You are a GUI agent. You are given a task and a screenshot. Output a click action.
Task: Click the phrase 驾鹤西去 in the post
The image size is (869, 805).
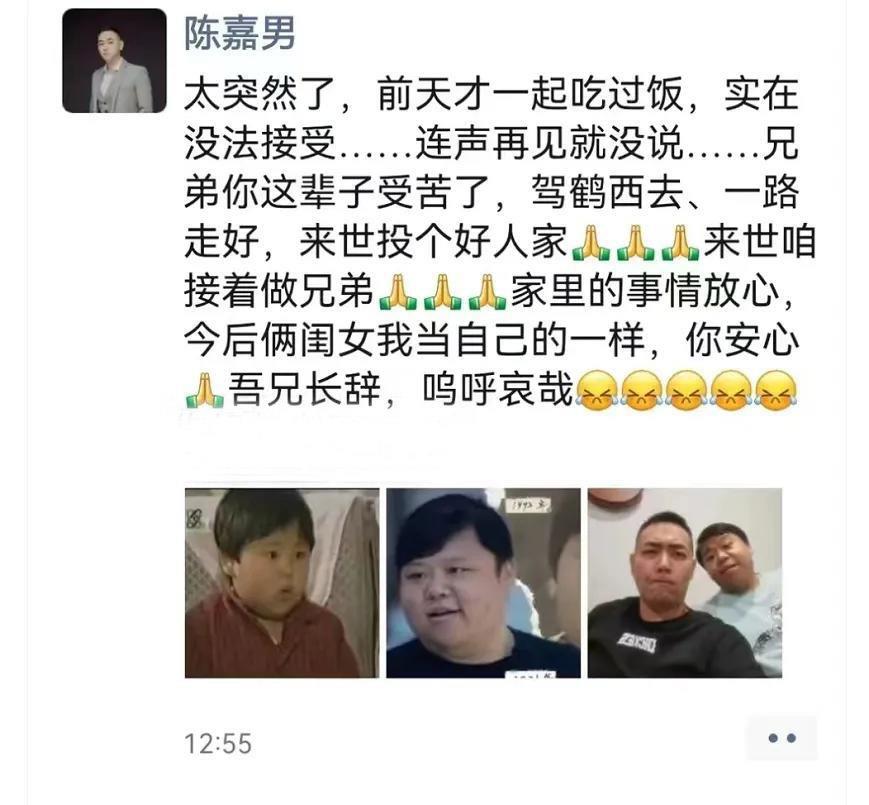607,193
